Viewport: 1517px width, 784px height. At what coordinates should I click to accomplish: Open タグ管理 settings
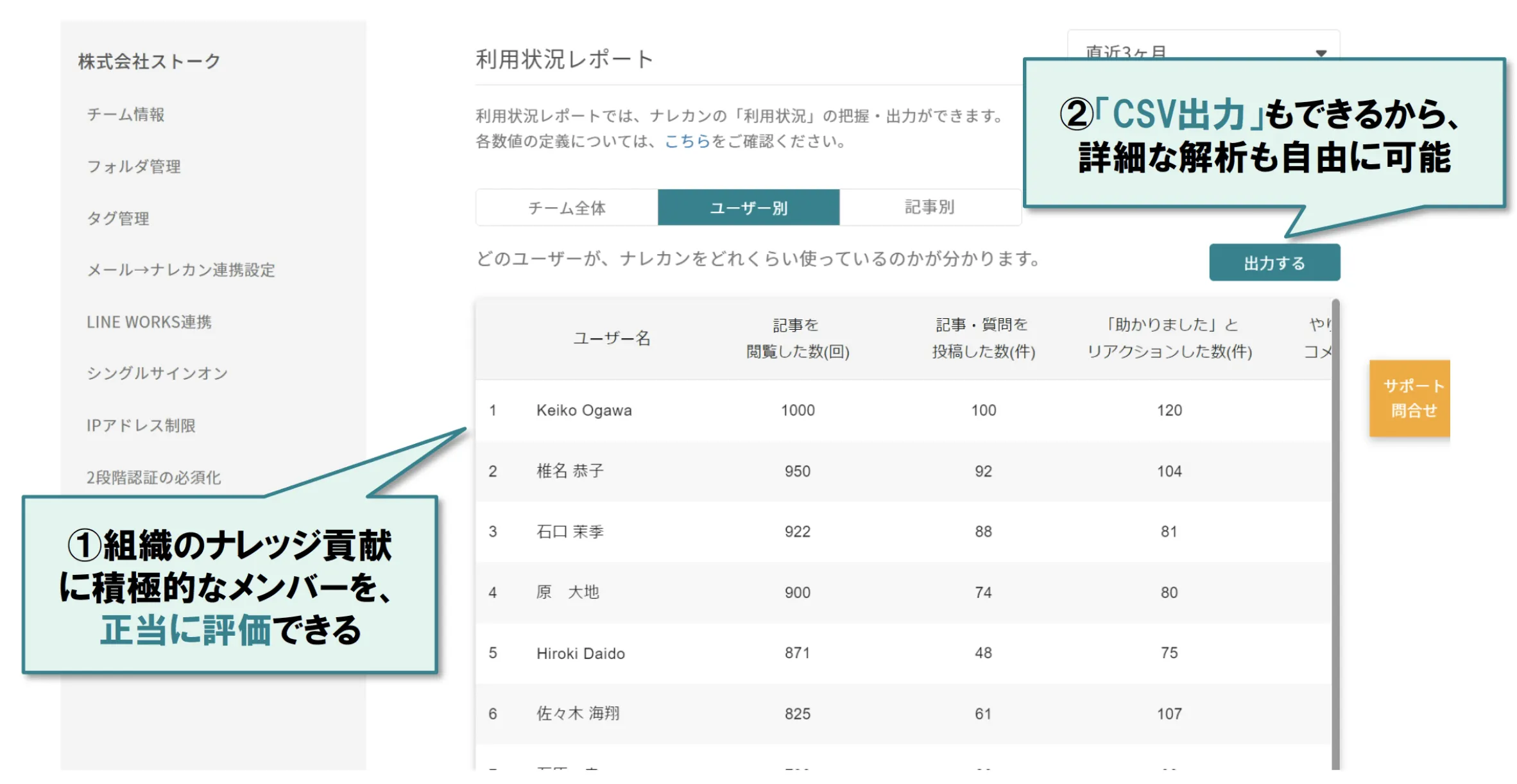118,218
